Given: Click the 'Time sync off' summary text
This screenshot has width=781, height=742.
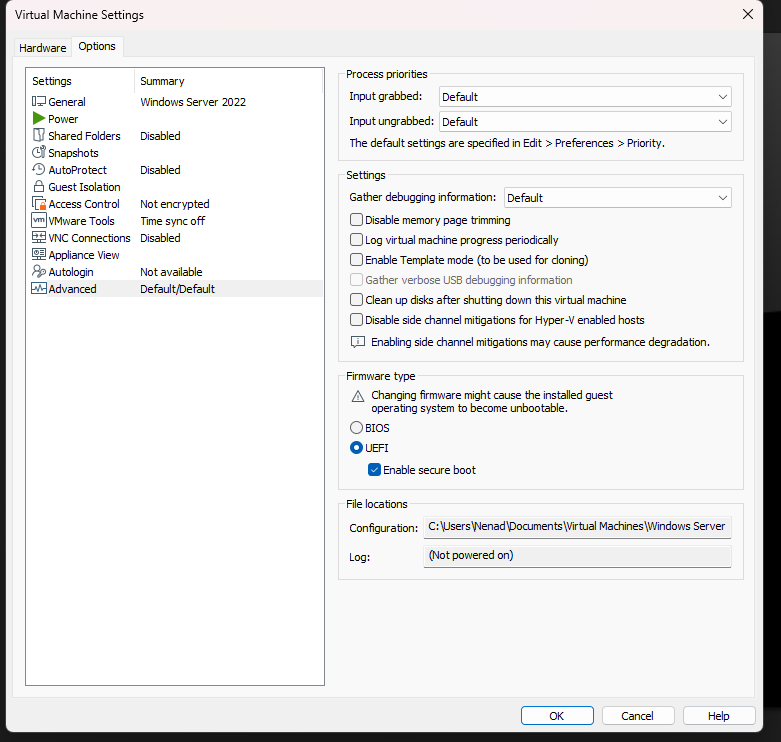Looking at the screenshot, I should tap(172, 221).
